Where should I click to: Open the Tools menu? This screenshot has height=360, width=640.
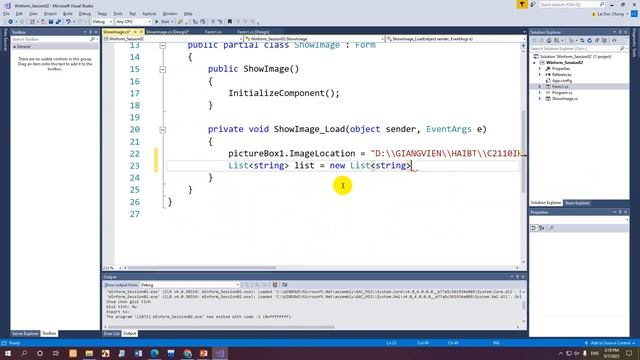pos(118,13)
